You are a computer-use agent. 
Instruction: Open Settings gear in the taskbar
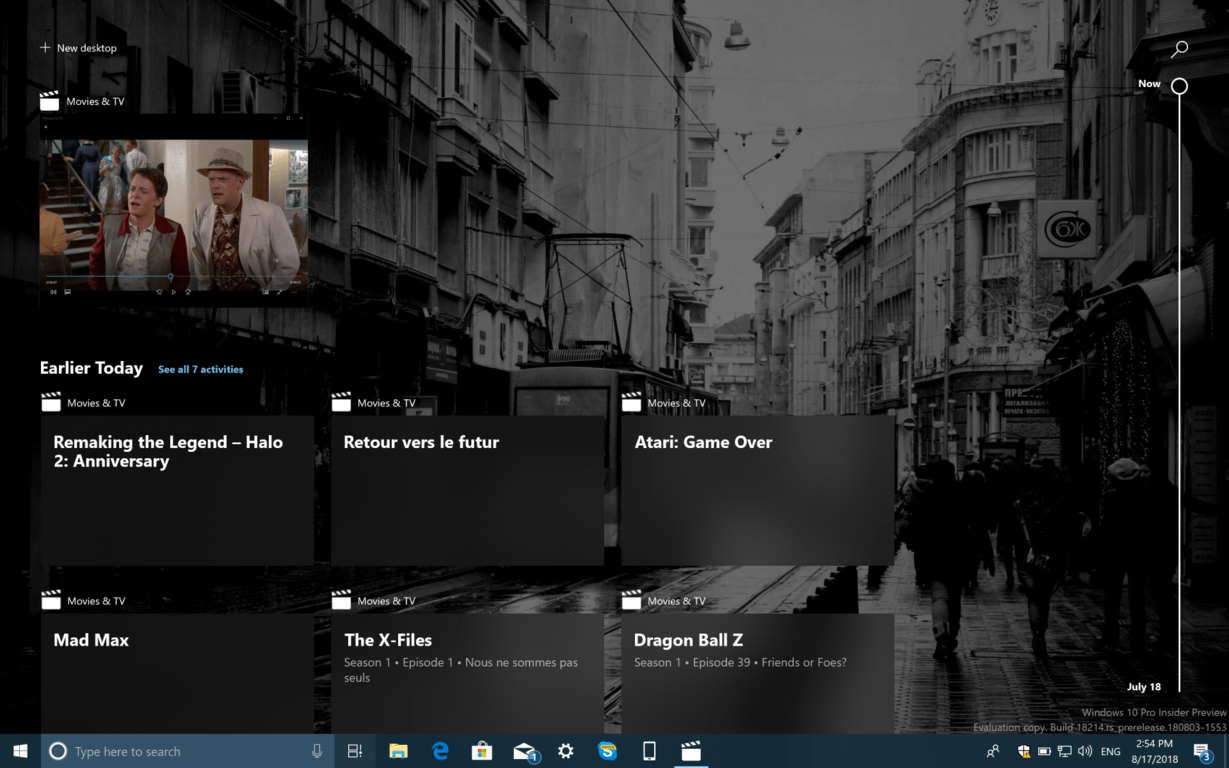pos(566,751)
